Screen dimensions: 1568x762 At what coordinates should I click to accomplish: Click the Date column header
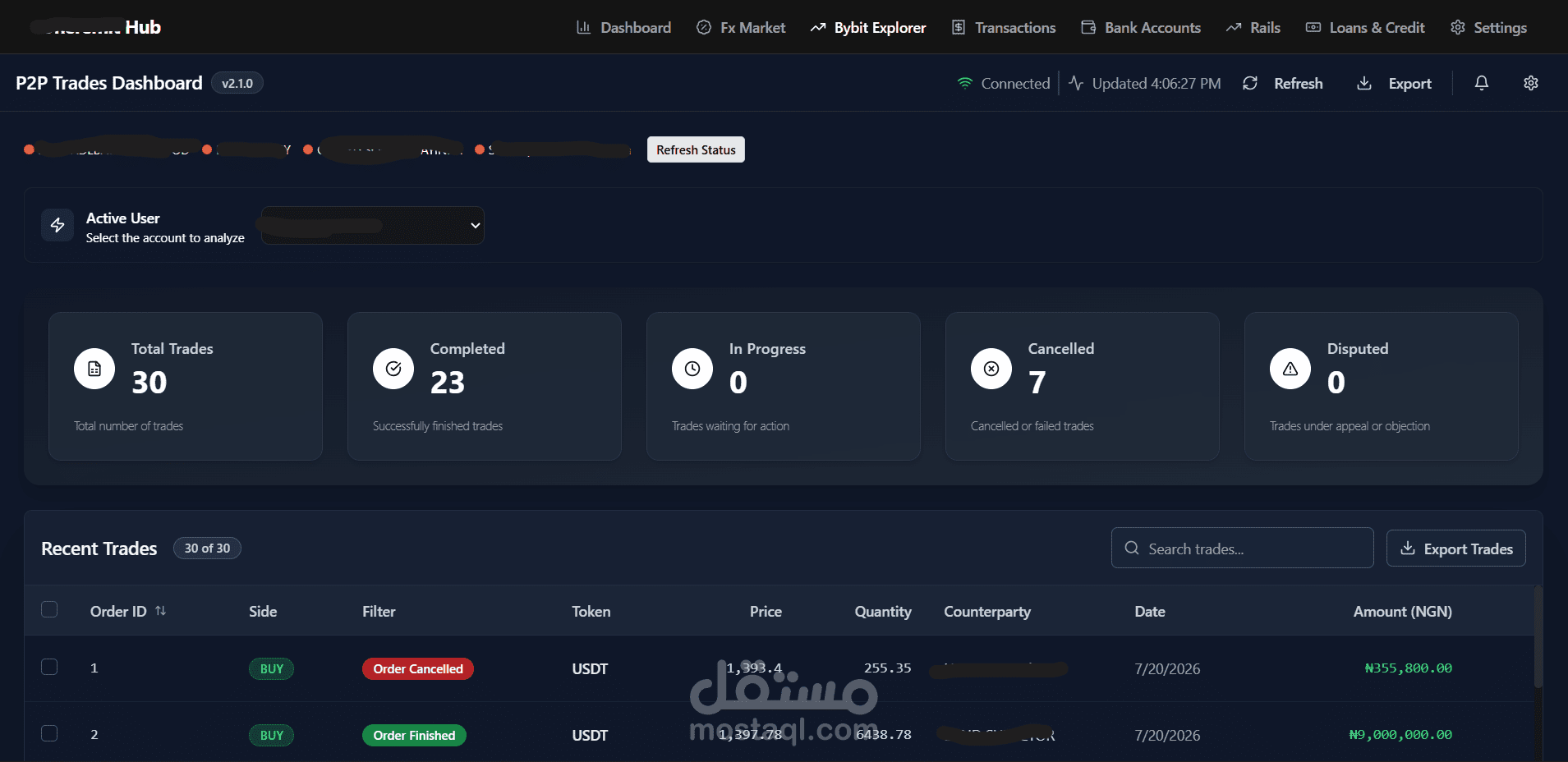tap(1150, 612)
